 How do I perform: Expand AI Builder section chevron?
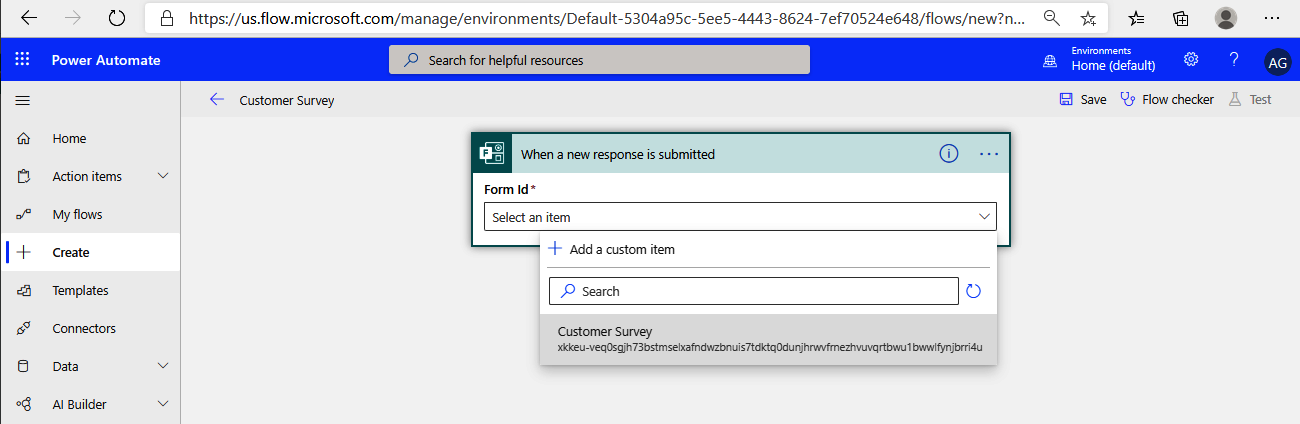(164, 404)
